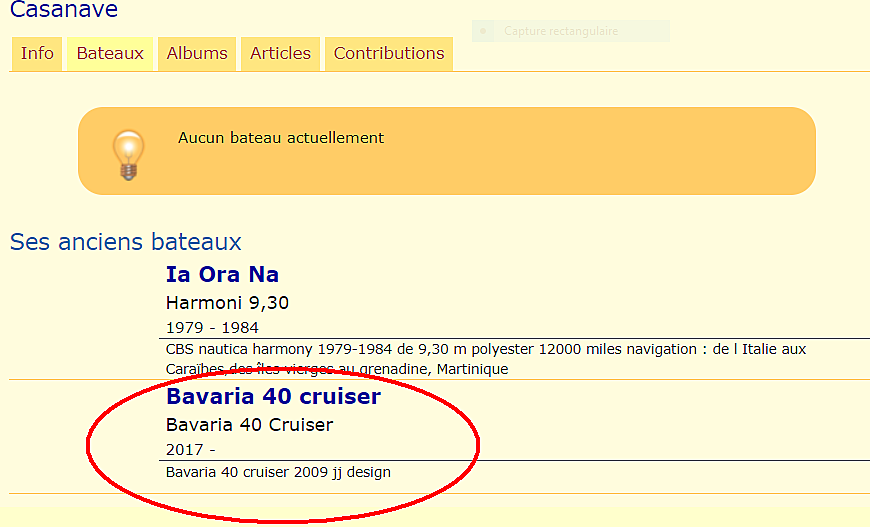Viewport: 870px width, 527px height.
Task: Select the '1979 - 1984' date range
Action: (212, 328)
